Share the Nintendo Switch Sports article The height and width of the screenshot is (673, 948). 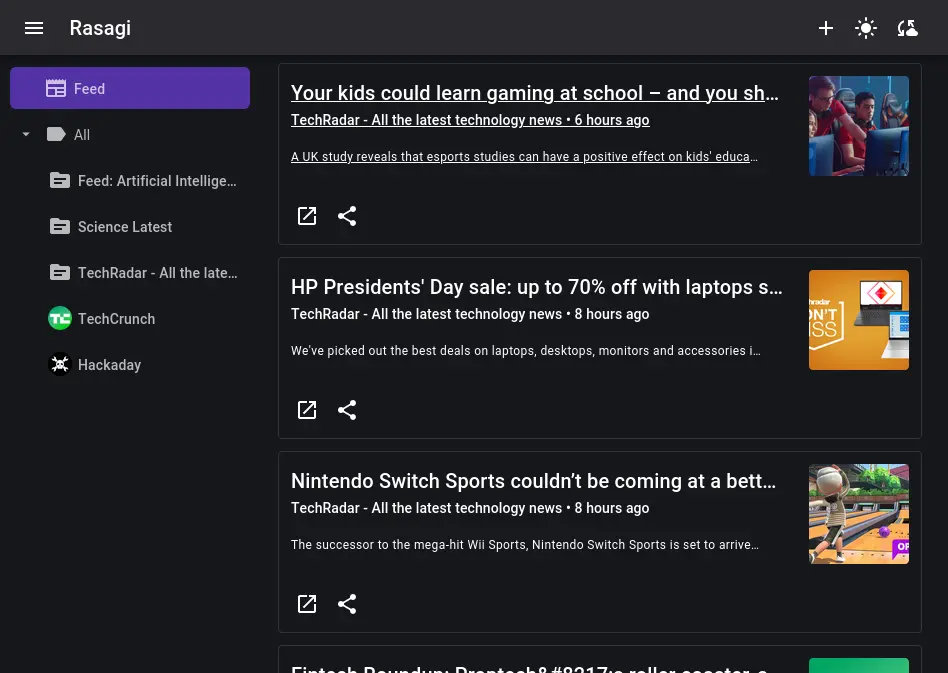pos(347,604)
